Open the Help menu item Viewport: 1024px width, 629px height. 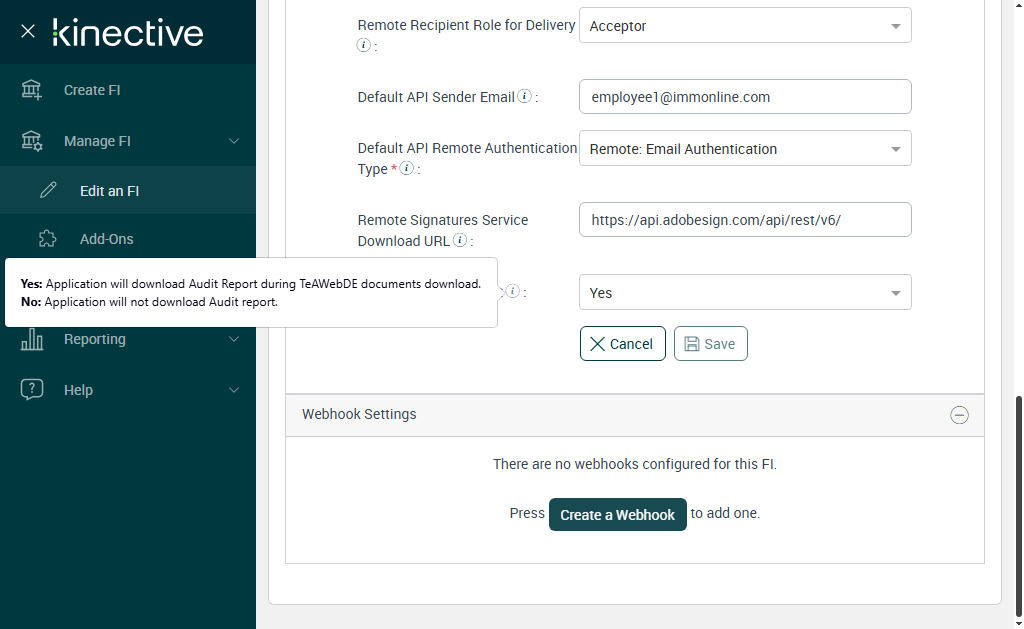tap(78, 390)
